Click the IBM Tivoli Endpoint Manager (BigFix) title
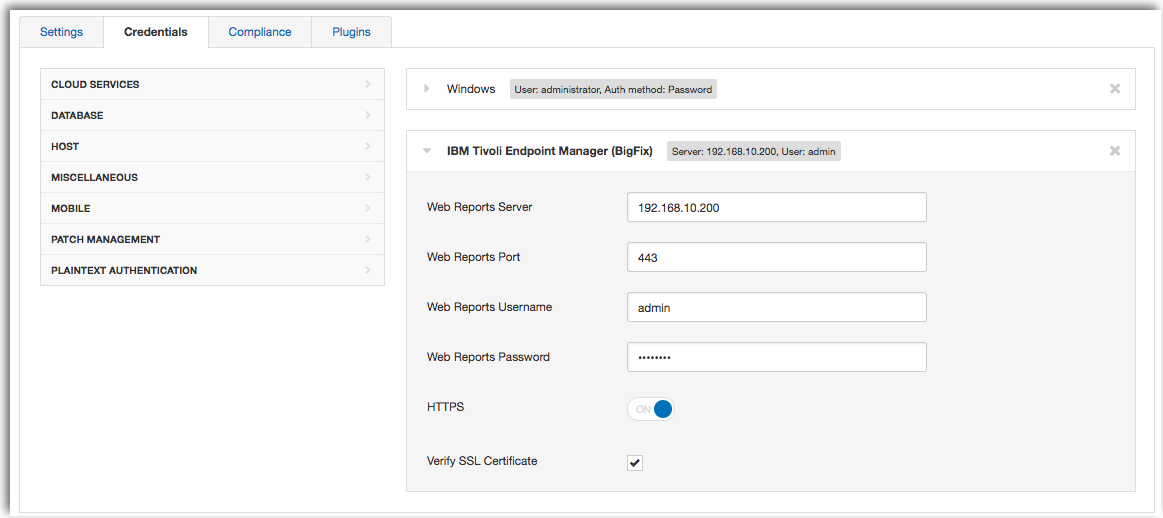Image resolution: width=1163 pixels, height=518 pixels. coord(550,151)
